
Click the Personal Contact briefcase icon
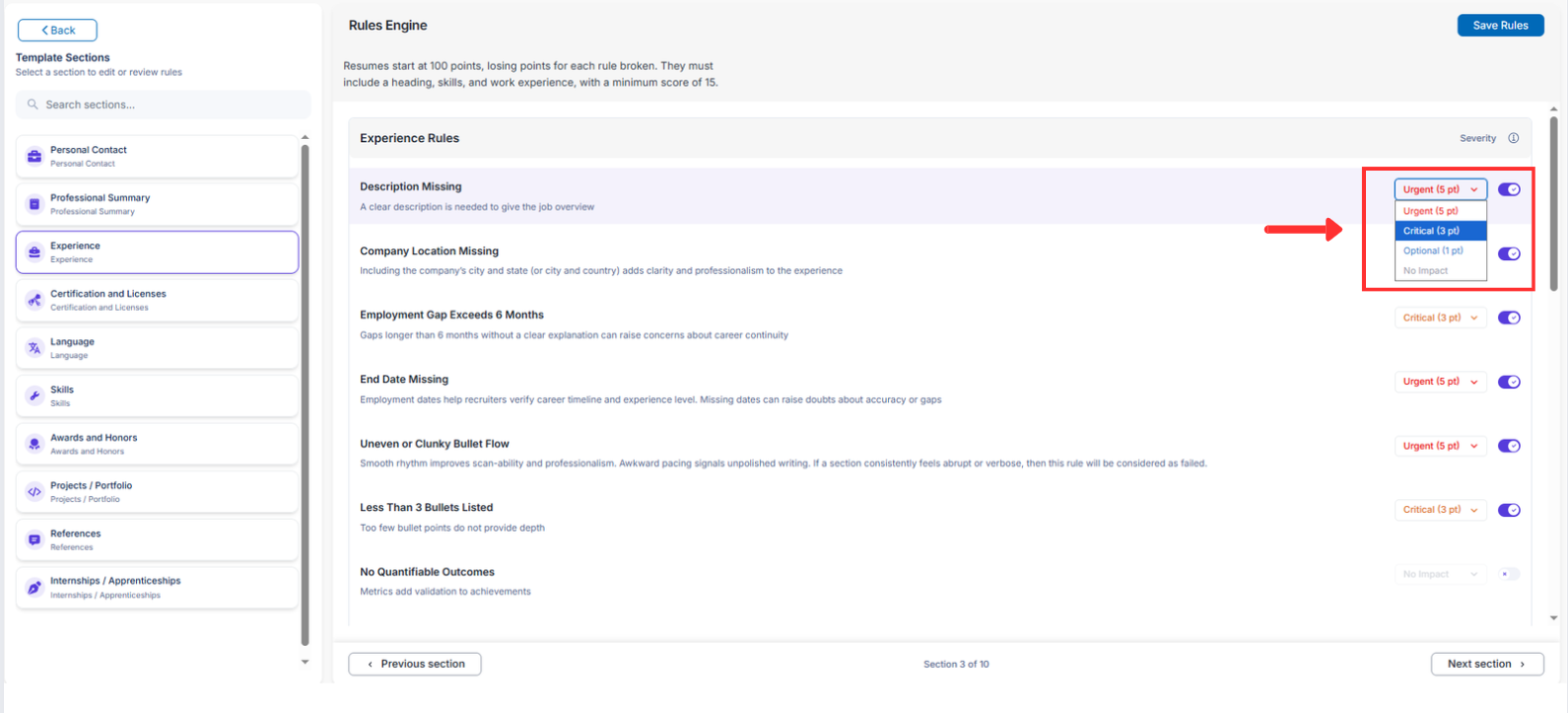click(34, 156)
